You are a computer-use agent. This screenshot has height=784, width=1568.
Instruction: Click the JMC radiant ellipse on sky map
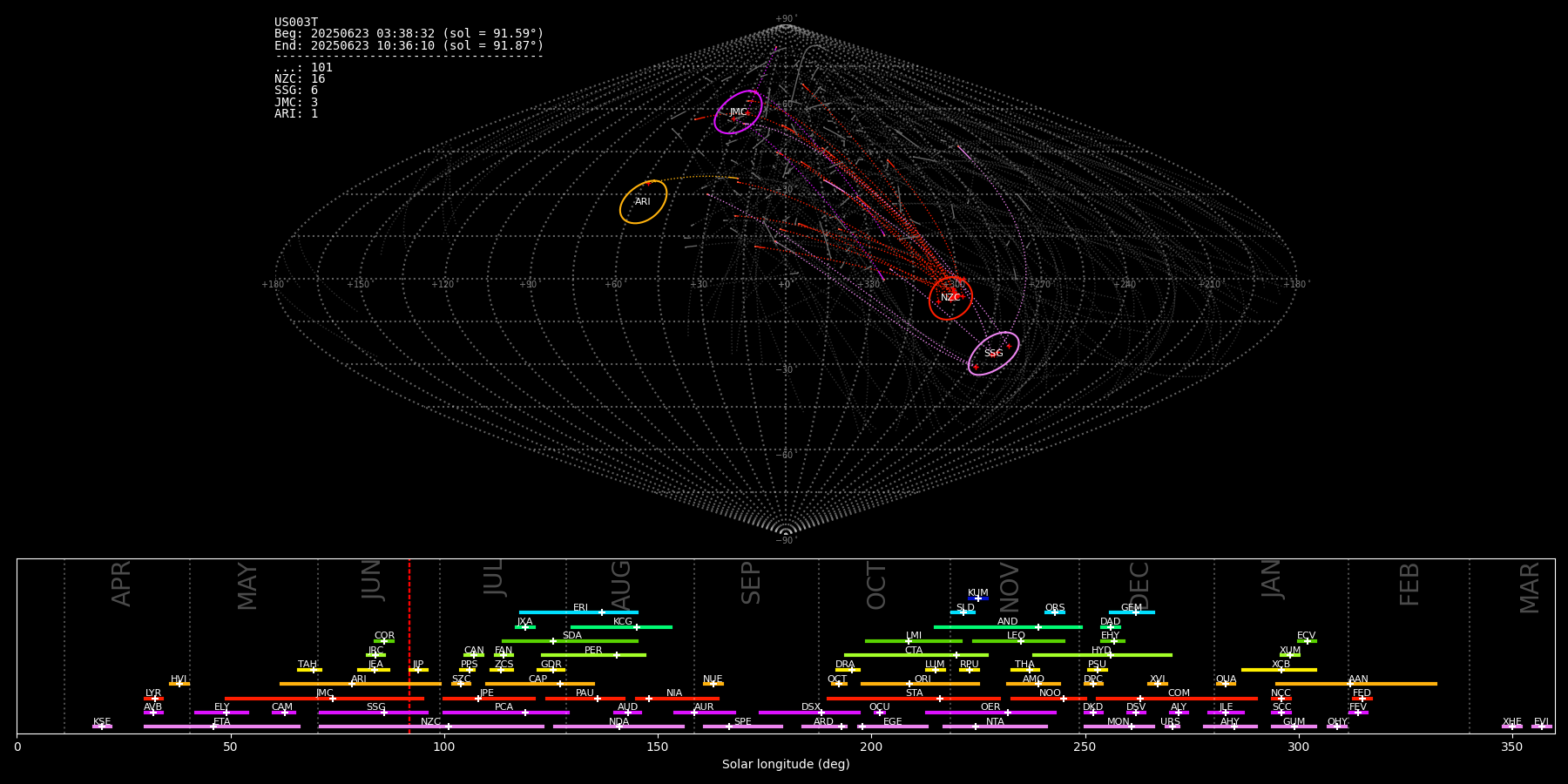coord(738,112)
